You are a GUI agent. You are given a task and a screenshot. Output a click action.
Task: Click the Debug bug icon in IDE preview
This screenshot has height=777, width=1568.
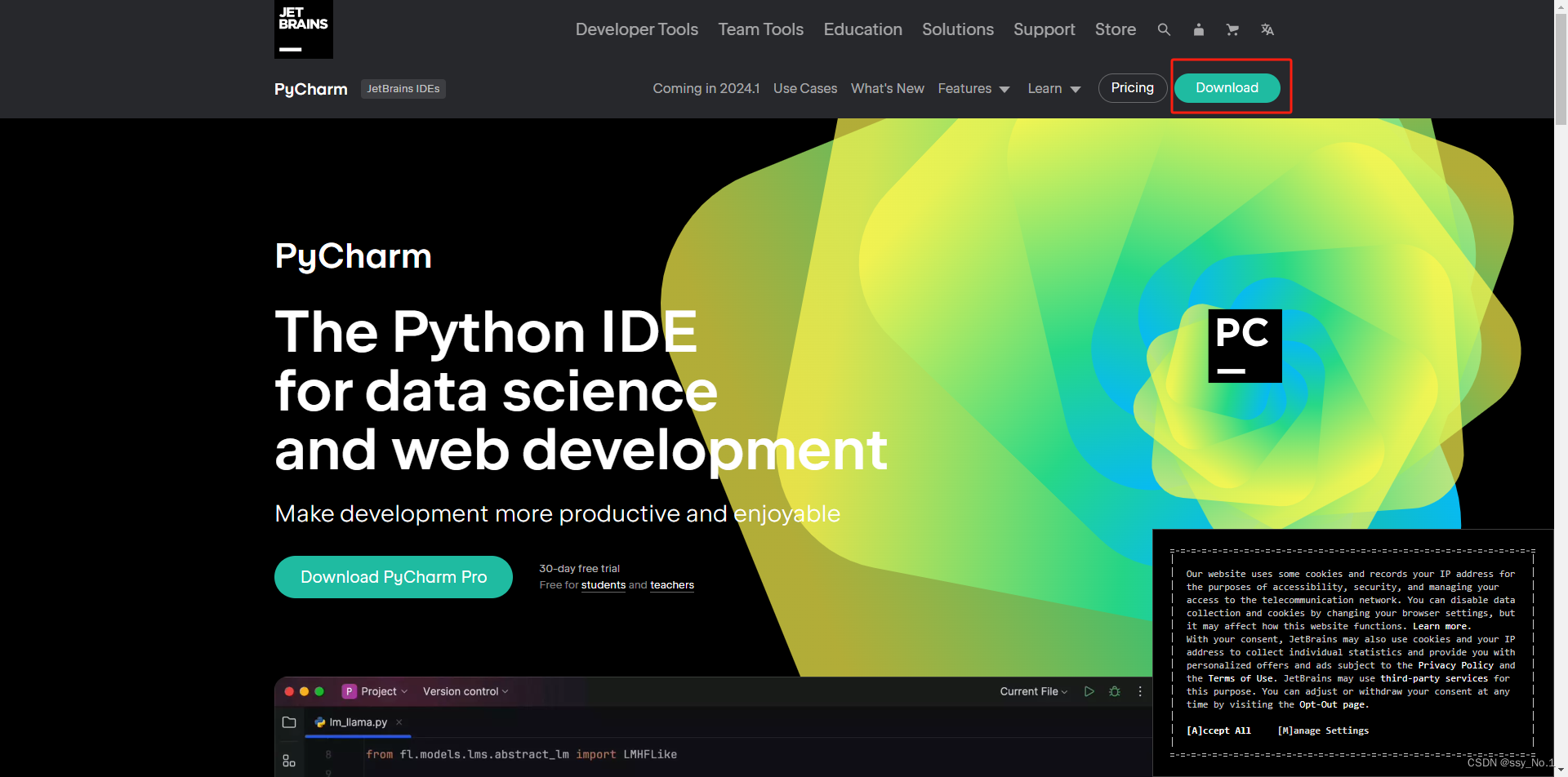tap(1115, 691)
